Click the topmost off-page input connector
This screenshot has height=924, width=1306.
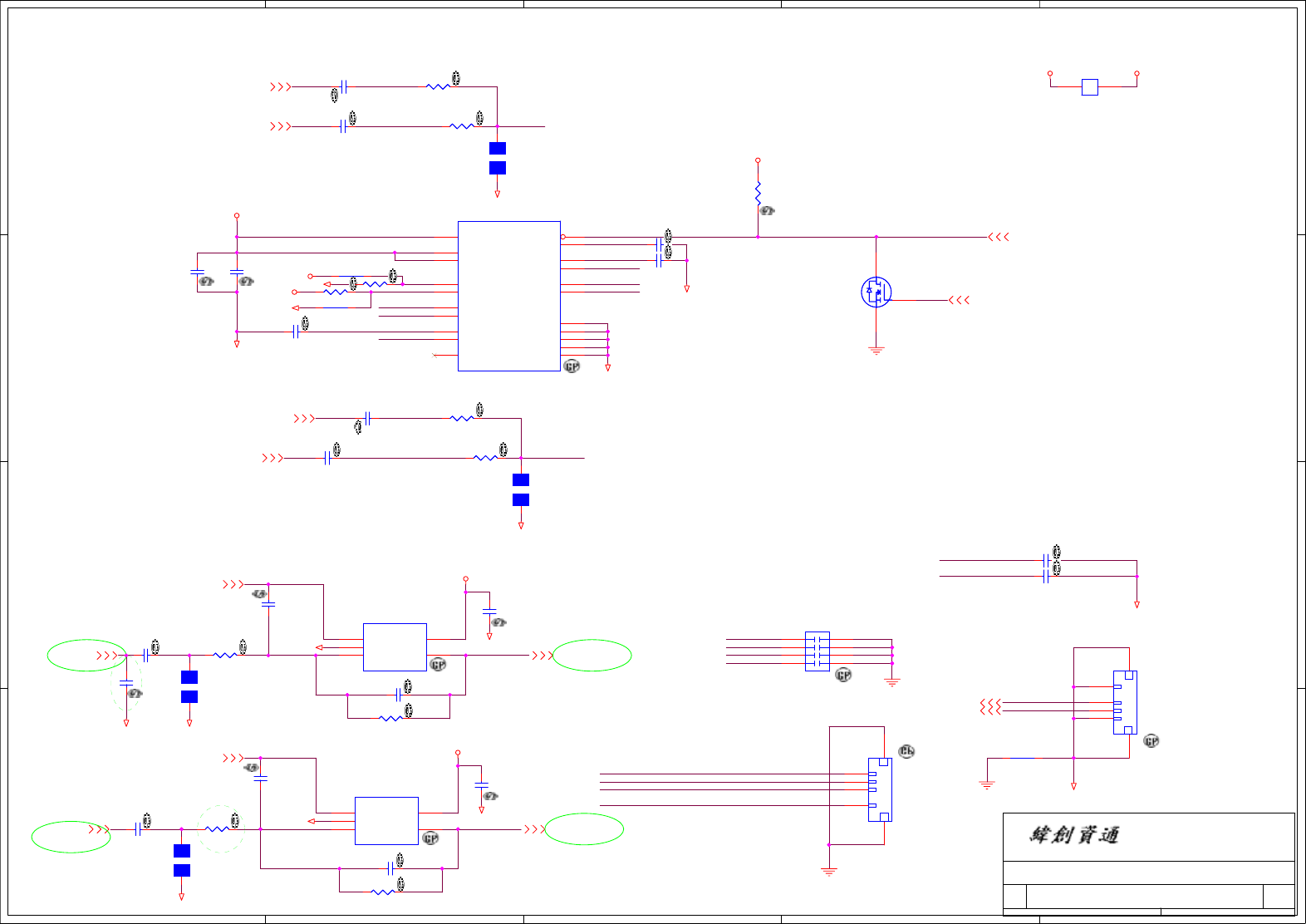click(281, 86)
